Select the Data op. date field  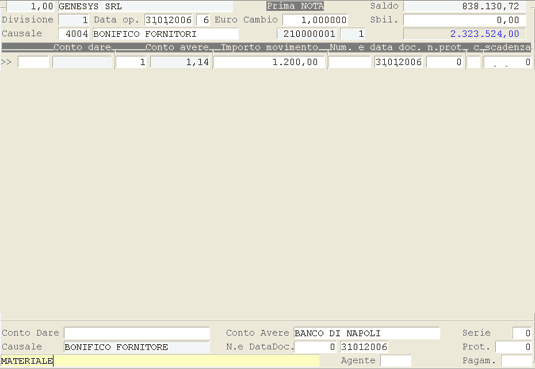(x=168, y=20)
